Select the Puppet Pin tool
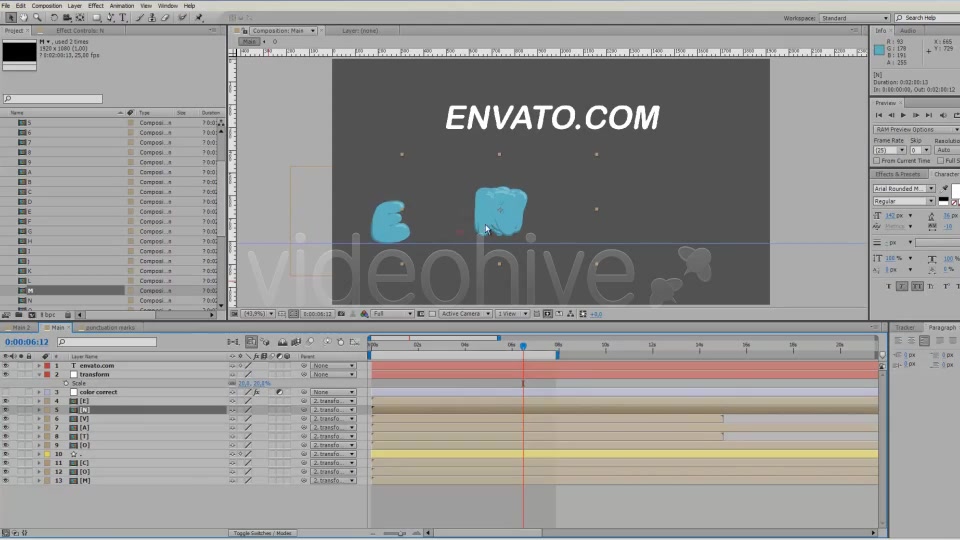Viewport: 960px width, 540px height. (x=198, y=18)
